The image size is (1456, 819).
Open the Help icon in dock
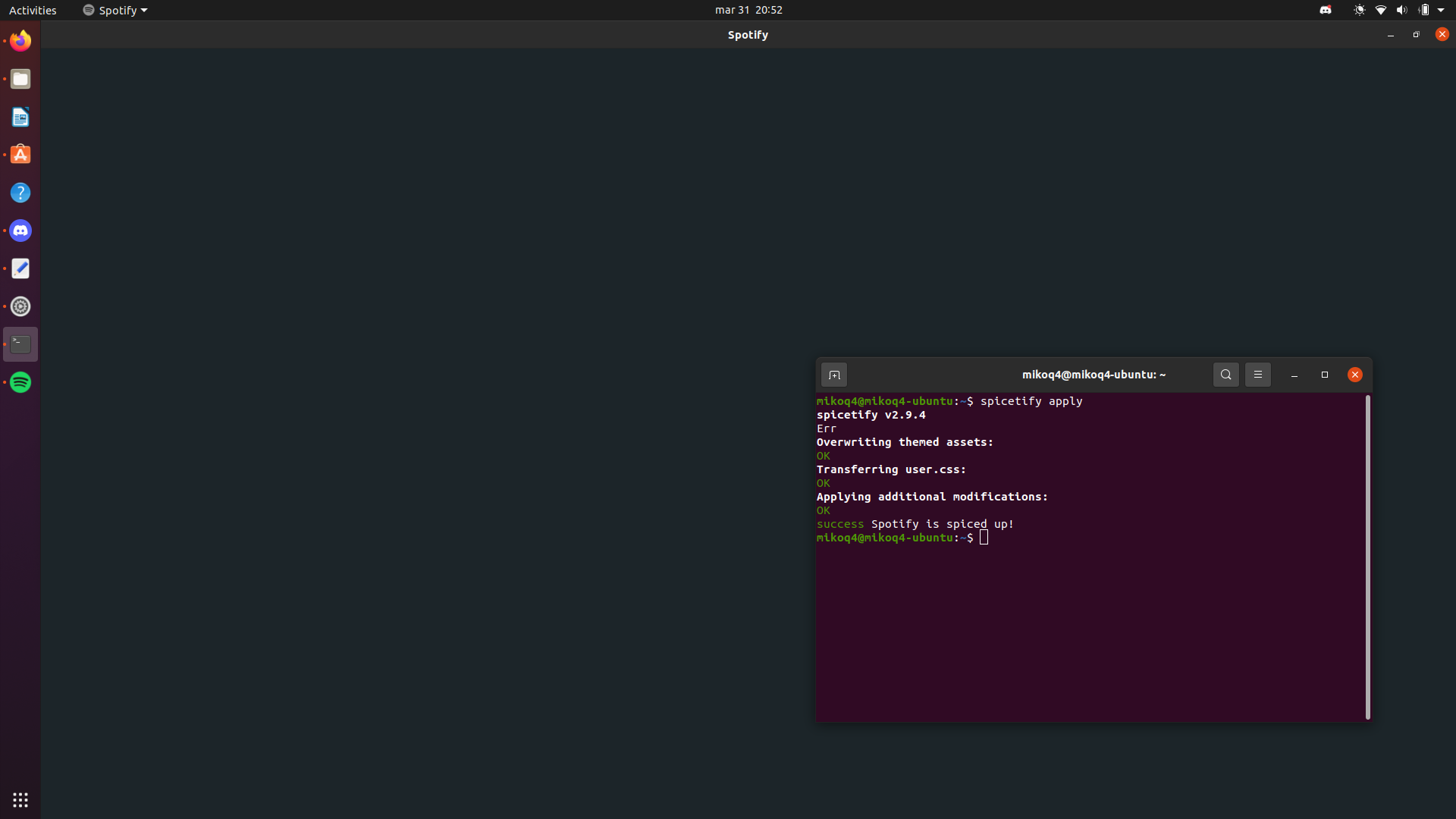click(x=20, y=193)
